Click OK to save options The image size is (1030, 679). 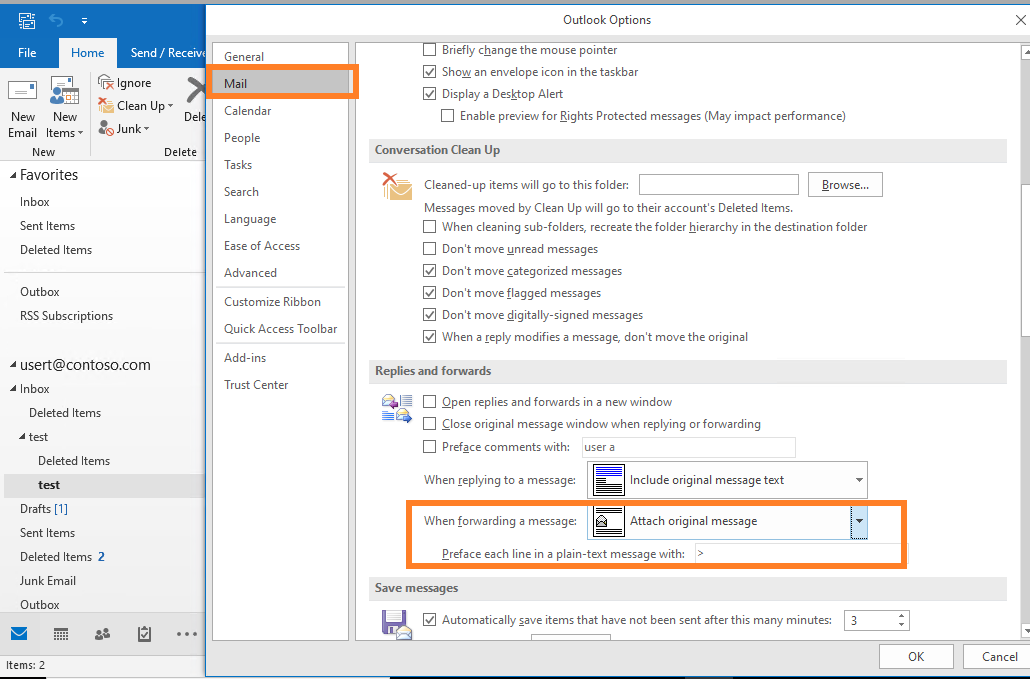point(916,657)
